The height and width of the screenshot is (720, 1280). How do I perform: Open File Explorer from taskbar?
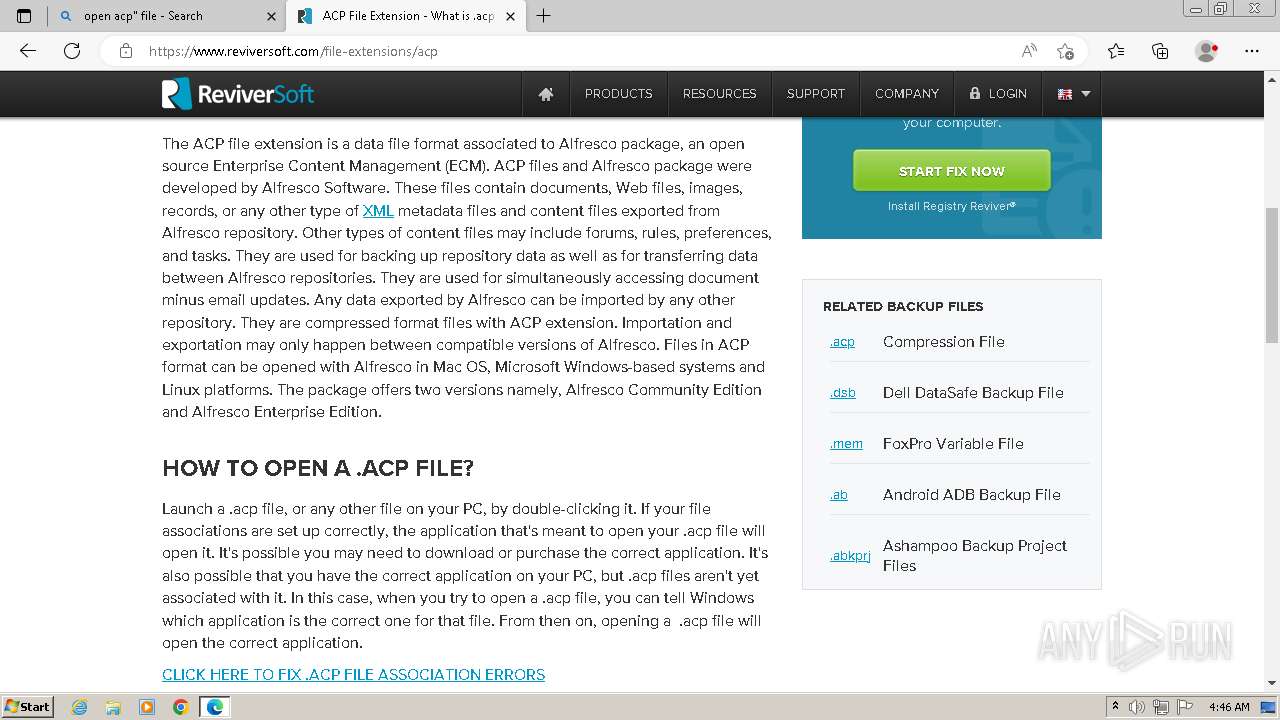pos(113,707)
